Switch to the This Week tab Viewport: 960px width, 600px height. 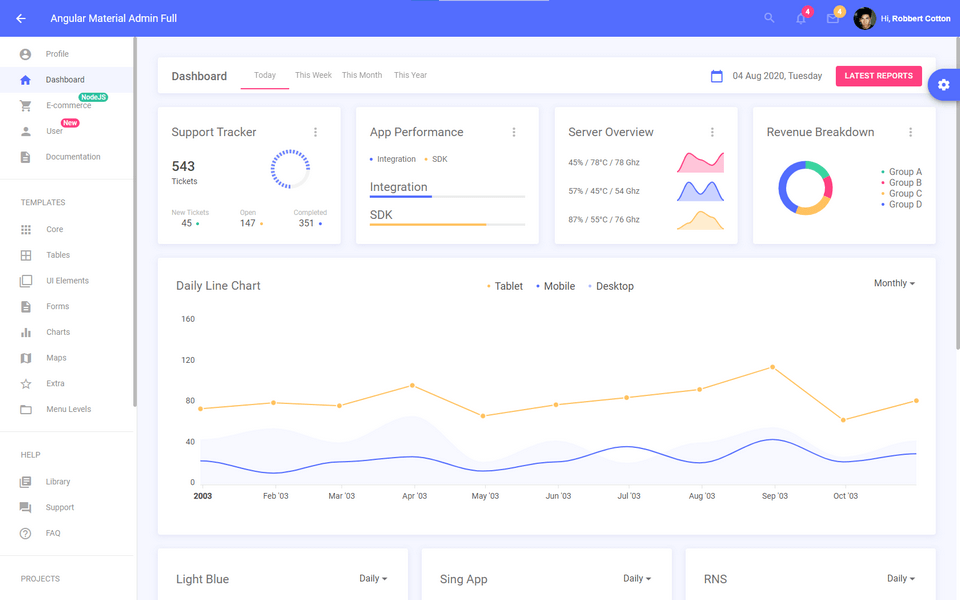313,74
